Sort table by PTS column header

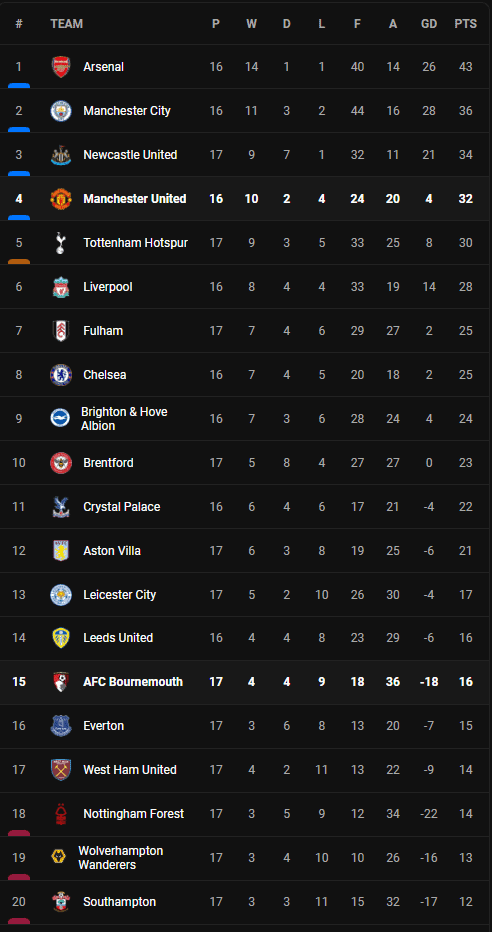click(466, 24)
